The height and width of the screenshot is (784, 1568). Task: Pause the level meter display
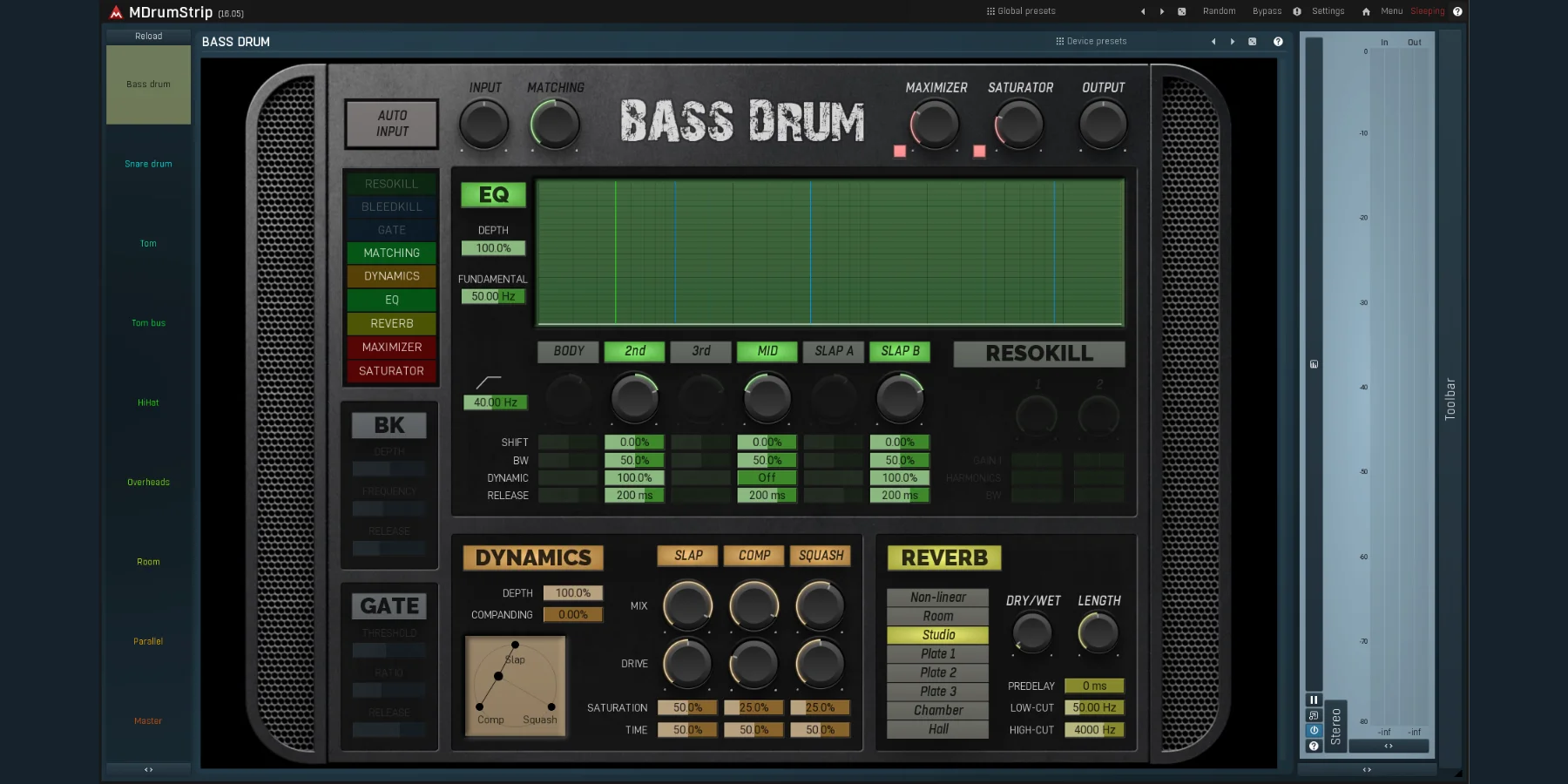1314,700
